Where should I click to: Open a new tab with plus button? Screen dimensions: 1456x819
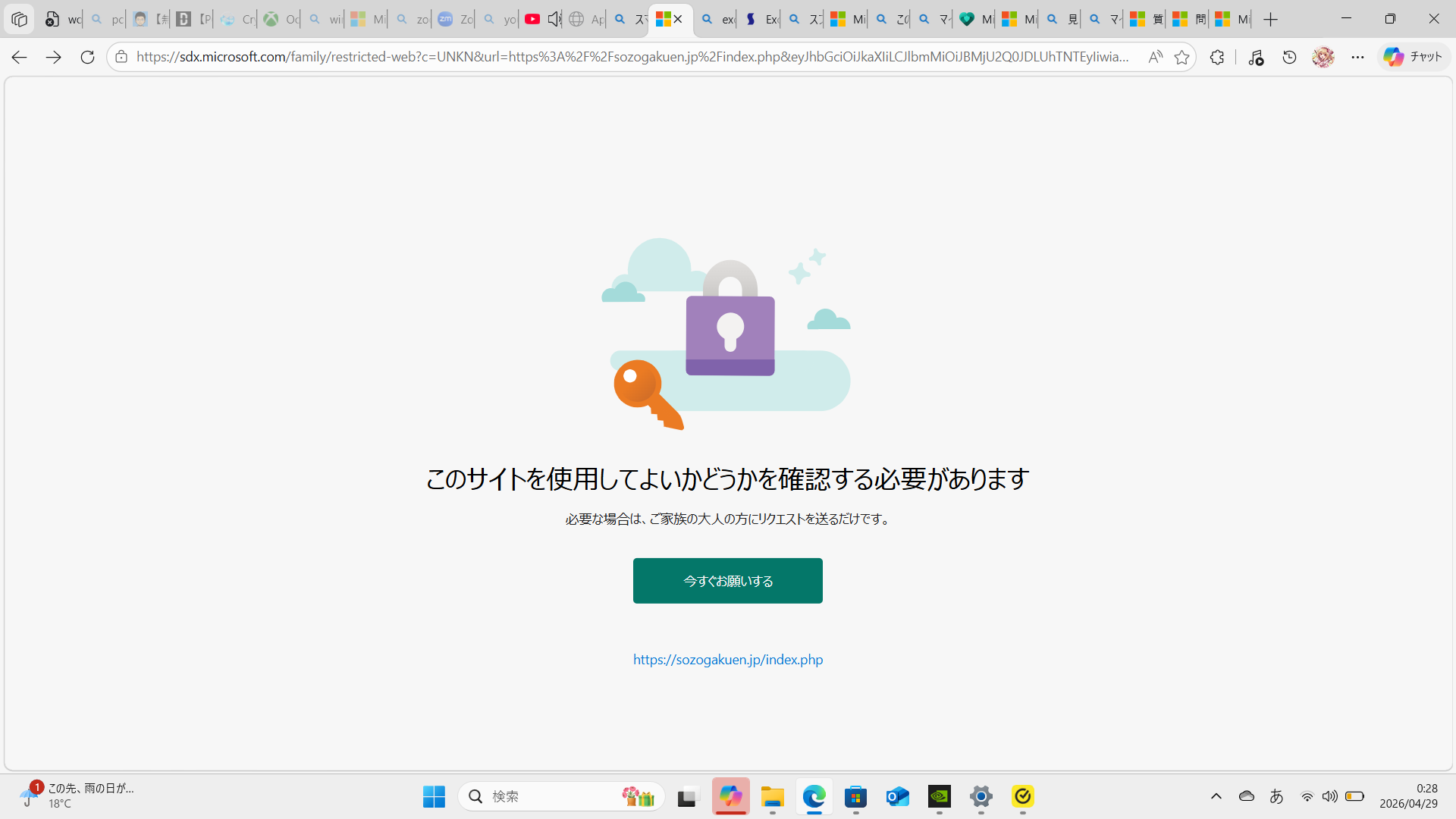[x=1271, y=20]
